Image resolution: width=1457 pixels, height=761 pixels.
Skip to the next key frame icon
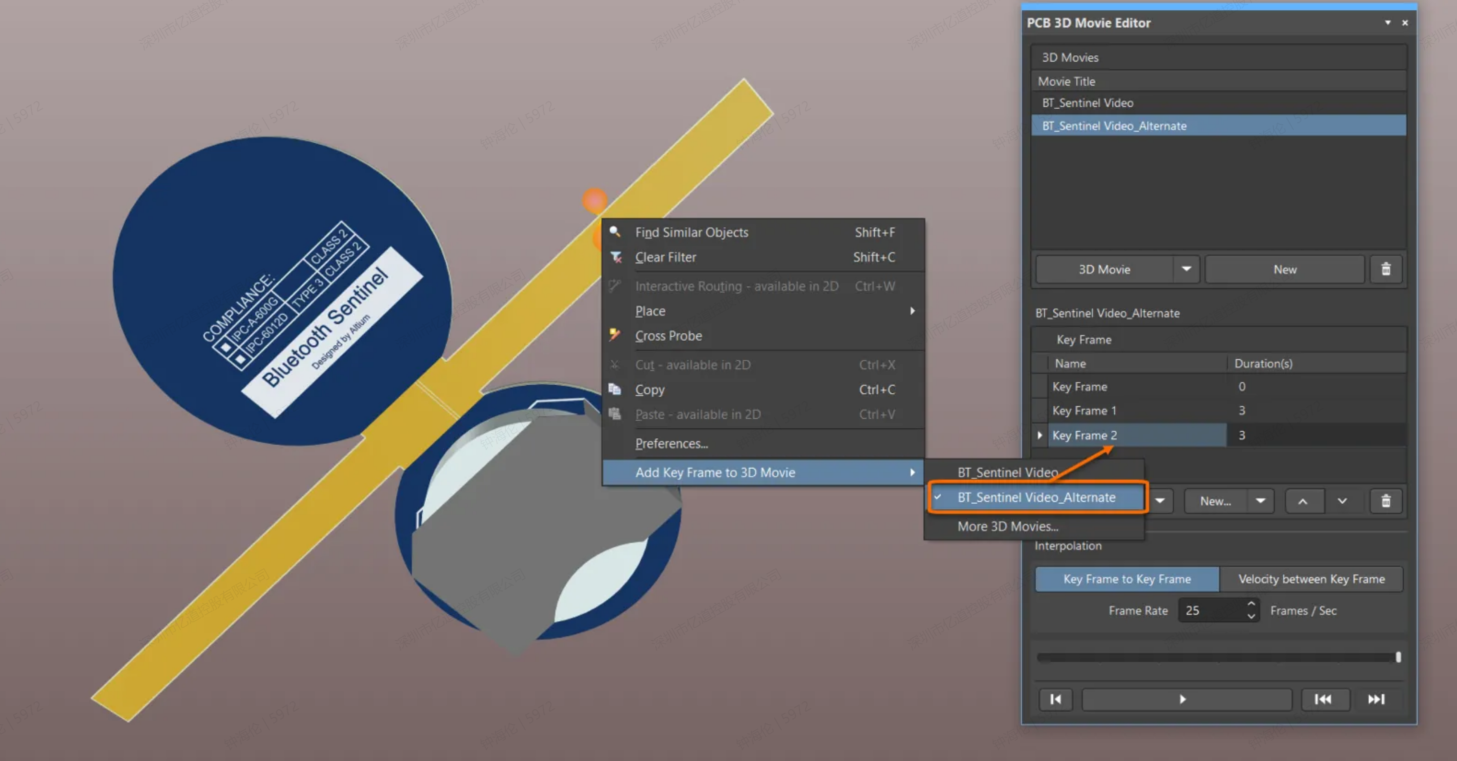(1376, 699)
